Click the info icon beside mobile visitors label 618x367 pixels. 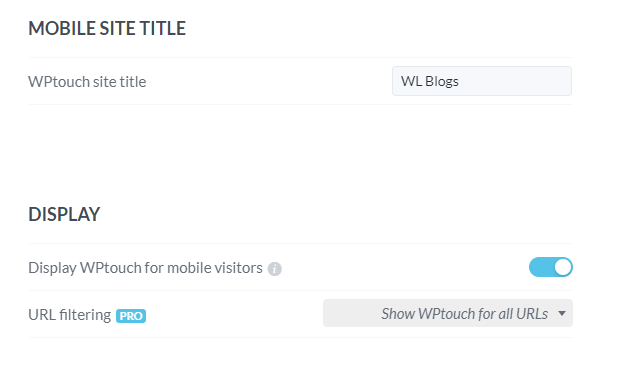click(x=275, y=269)
